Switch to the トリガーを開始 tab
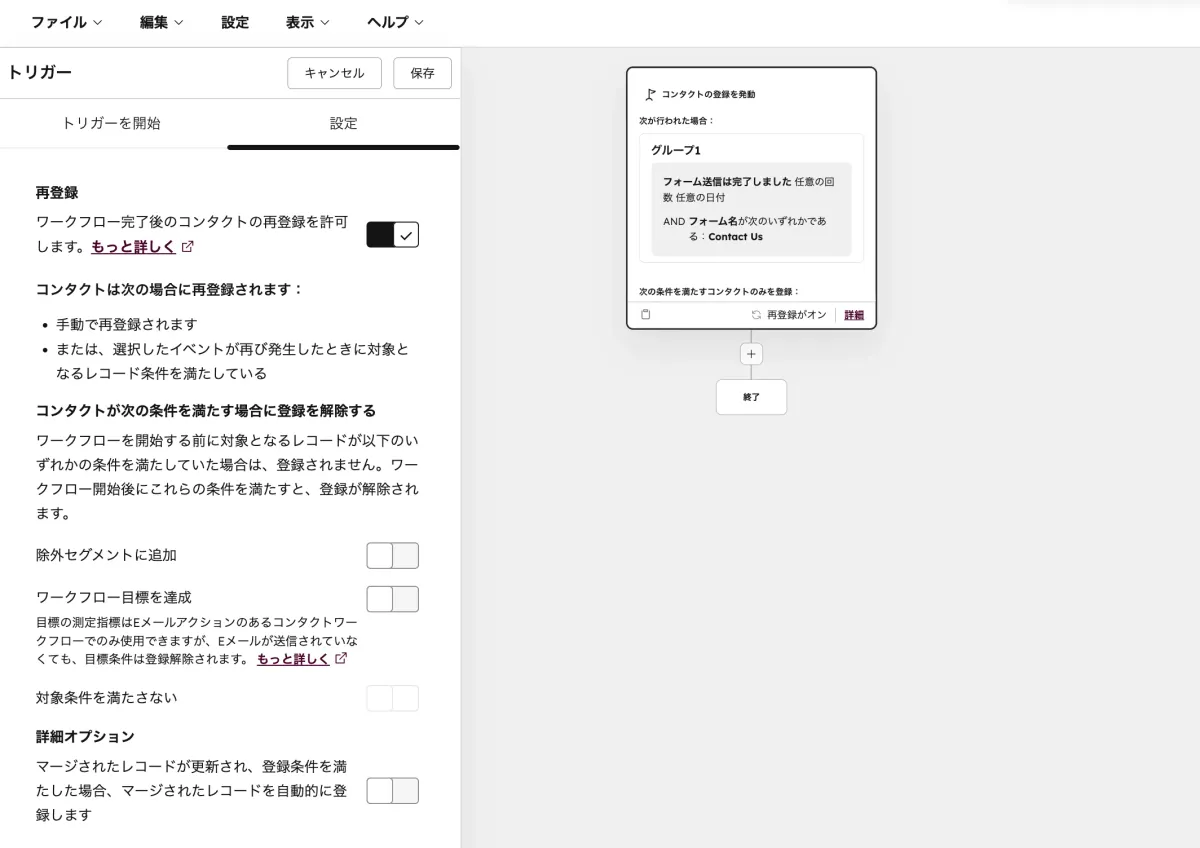The height and width of the screenshot is (848, 1200). pyautogui.click(x=114, y=123)
